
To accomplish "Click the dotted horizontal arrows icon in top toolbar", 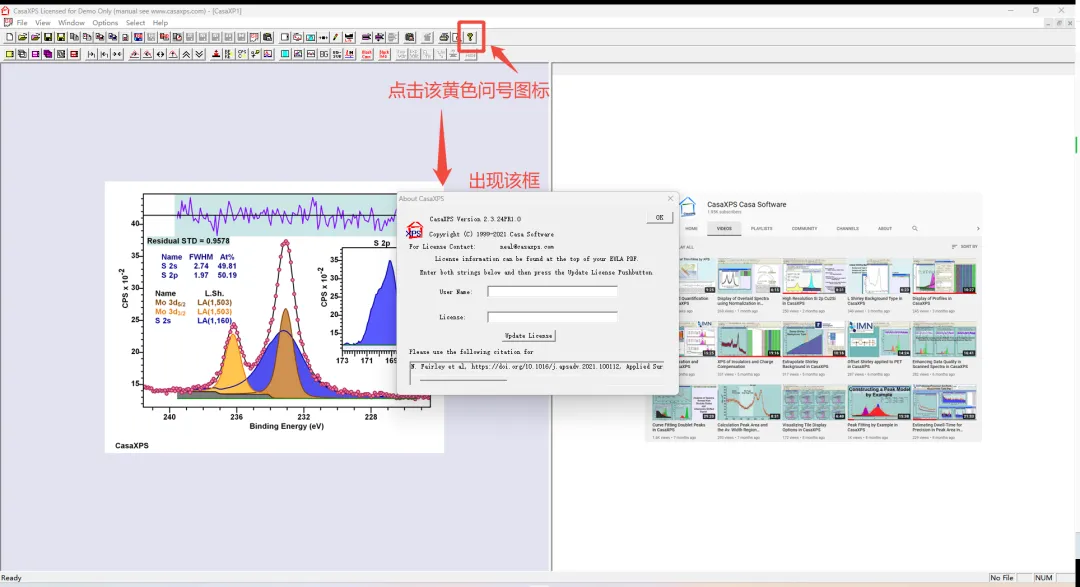I will pos(323,37).
